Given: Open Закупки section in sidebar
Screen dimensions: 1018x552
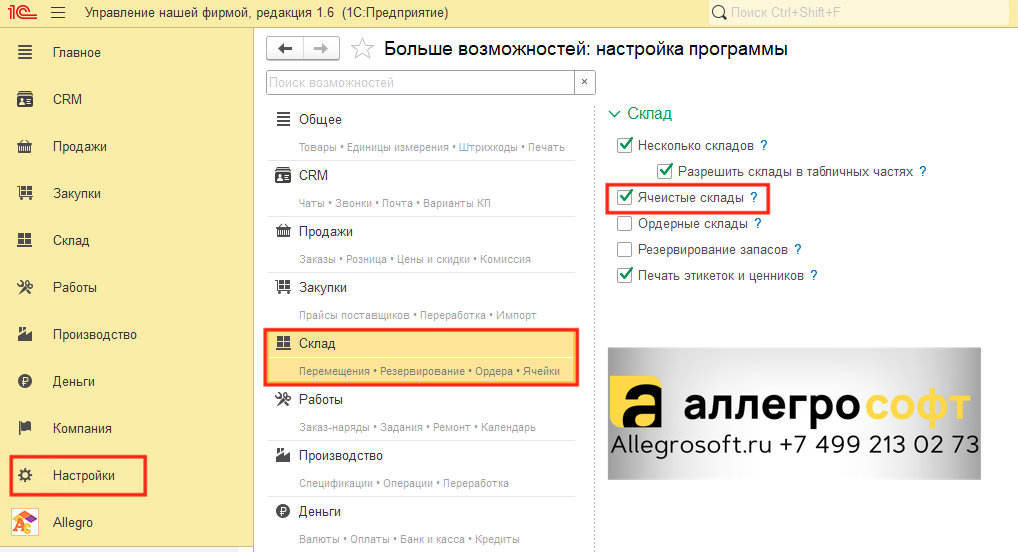Looking at the screenshot, I should pyautogui.click(x=77, y=194).
